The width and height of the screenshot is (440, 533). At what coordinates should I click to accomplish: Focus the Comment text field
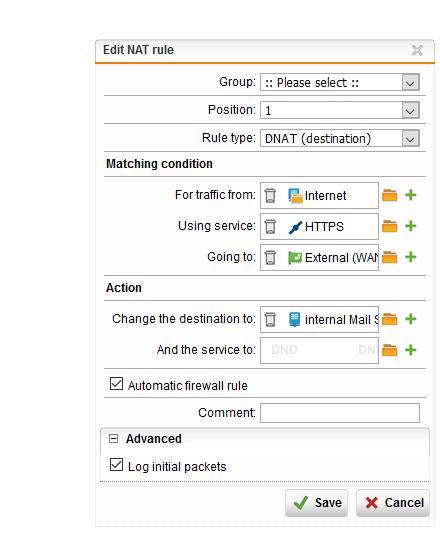click(x=340, y=413)
